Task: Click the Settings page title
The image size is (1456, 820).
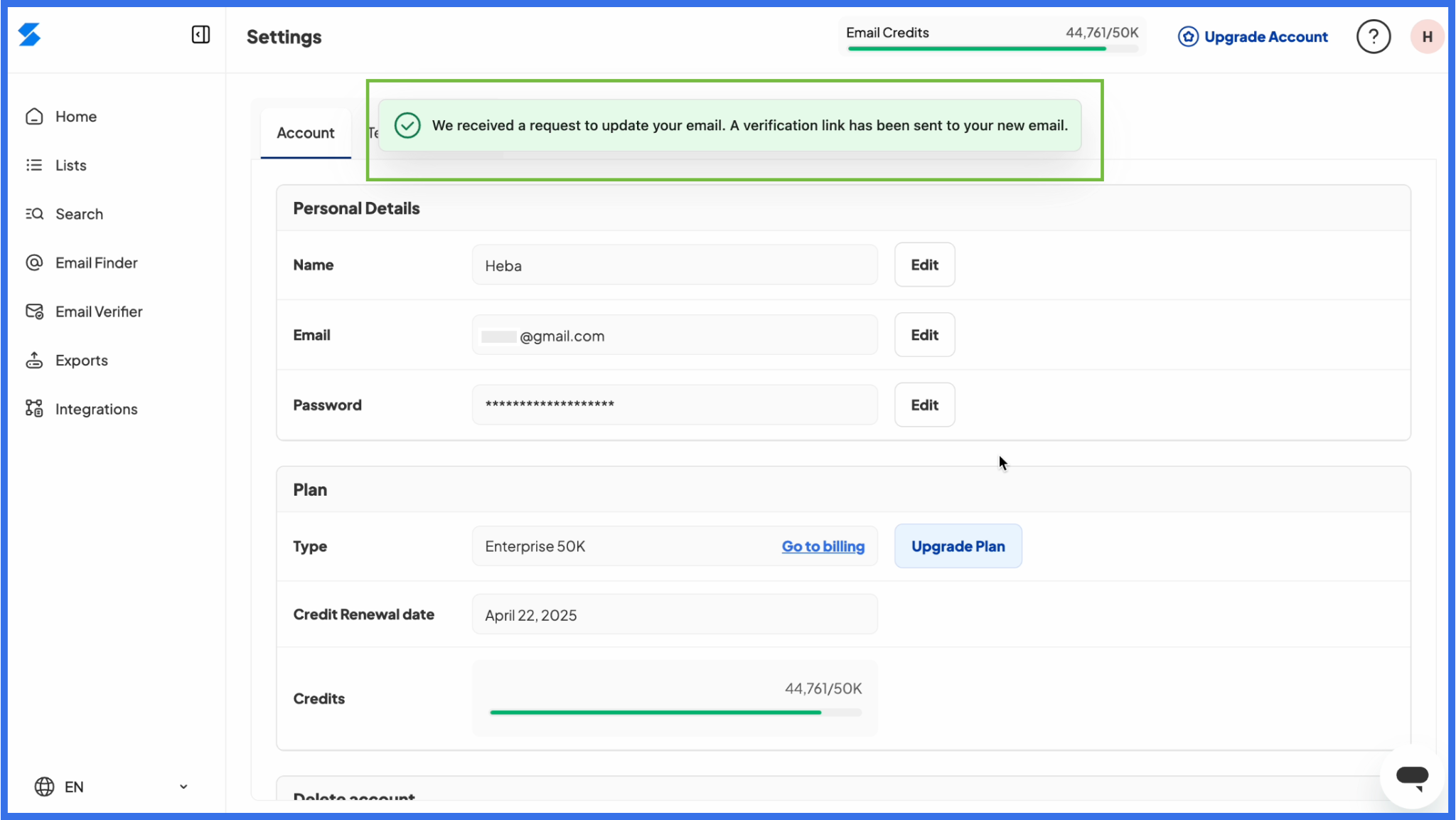Action: click(x=284, y=37)
